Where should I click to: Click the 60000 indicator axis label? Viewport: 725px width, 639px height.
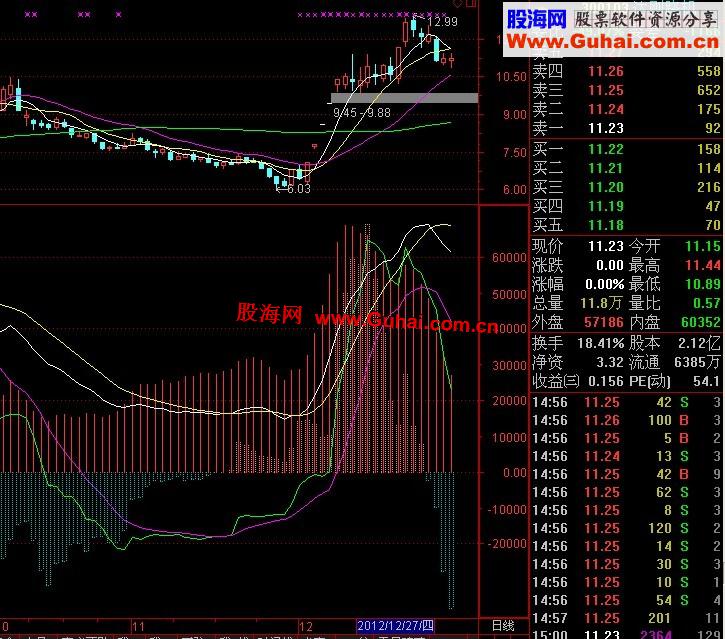click(x=509, y=258)
